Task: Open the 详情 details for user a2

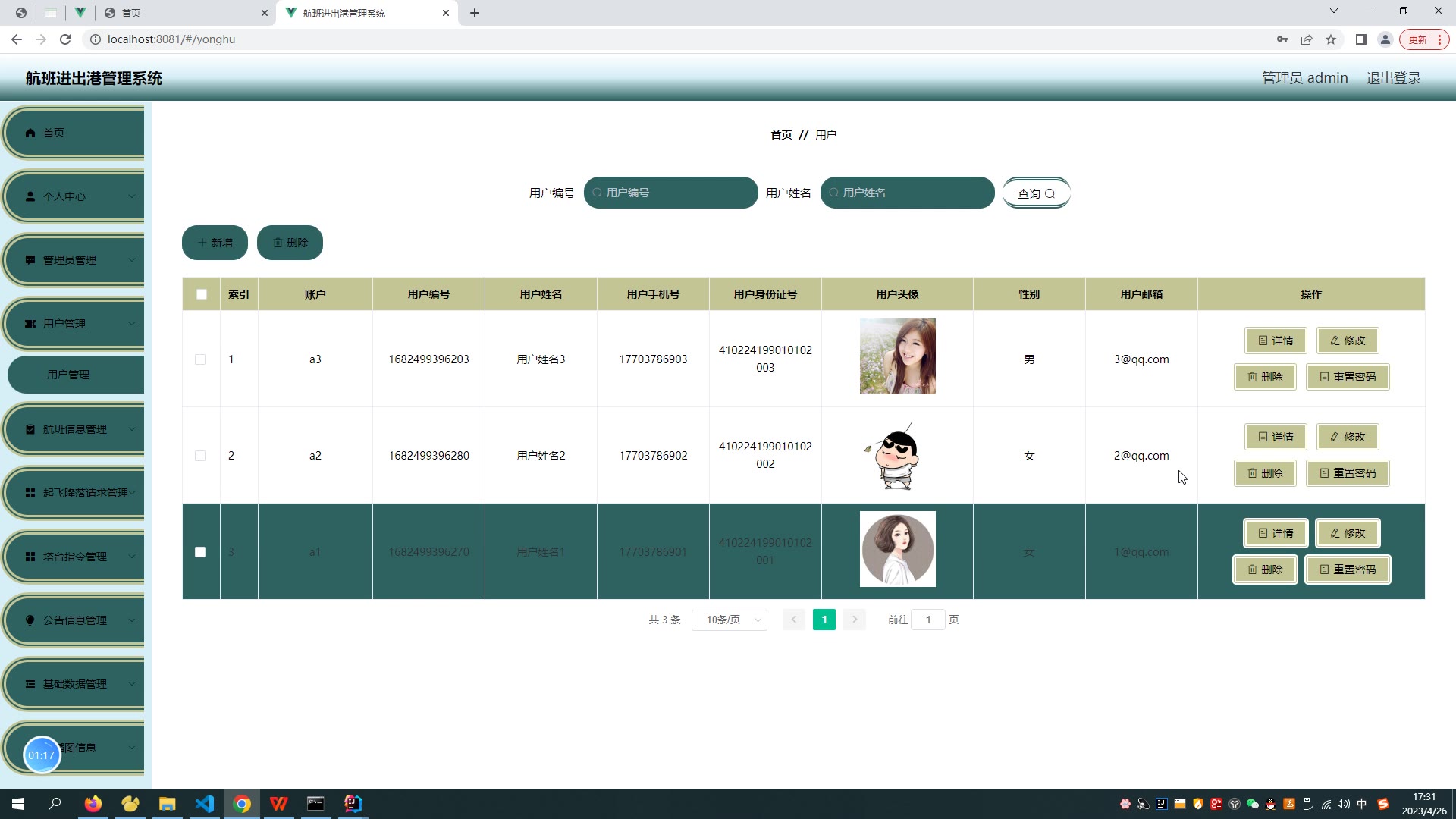Action: coord(1276,437)
